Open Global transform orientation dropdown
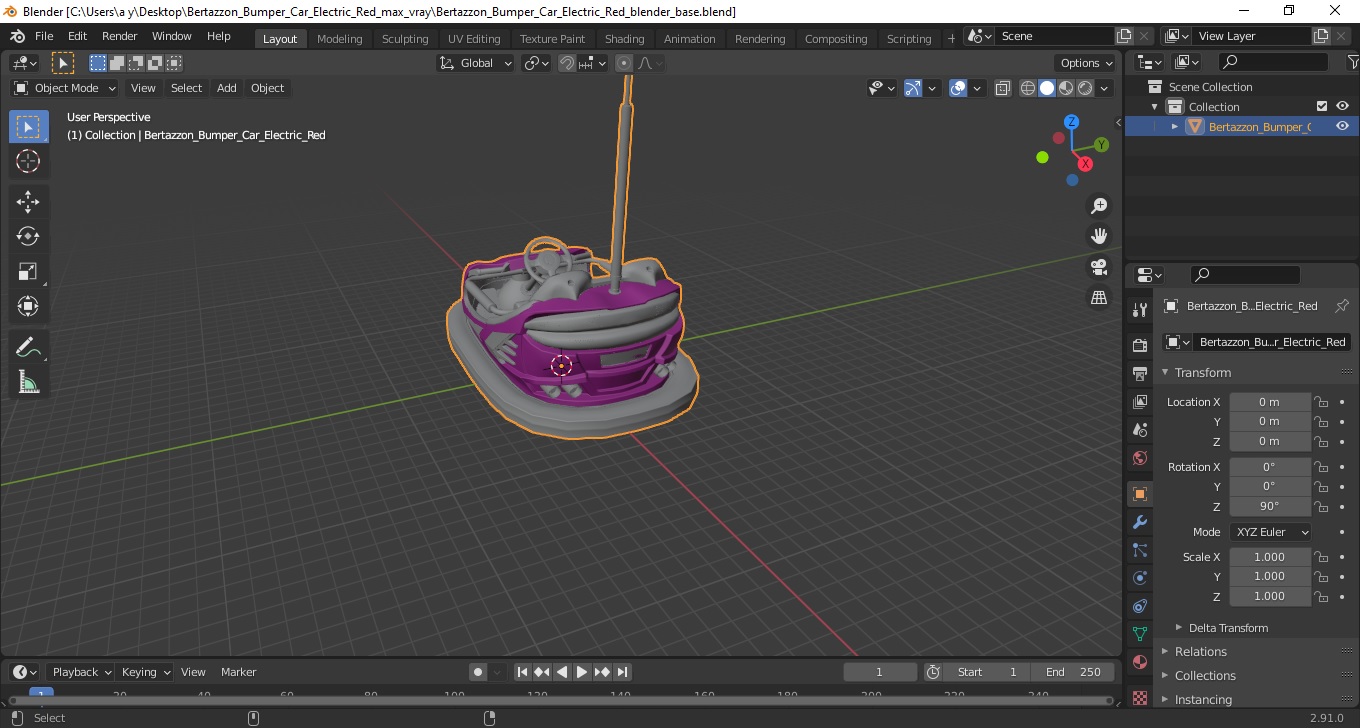Screen dimensions: 1360x728 (x=476, y=63)
